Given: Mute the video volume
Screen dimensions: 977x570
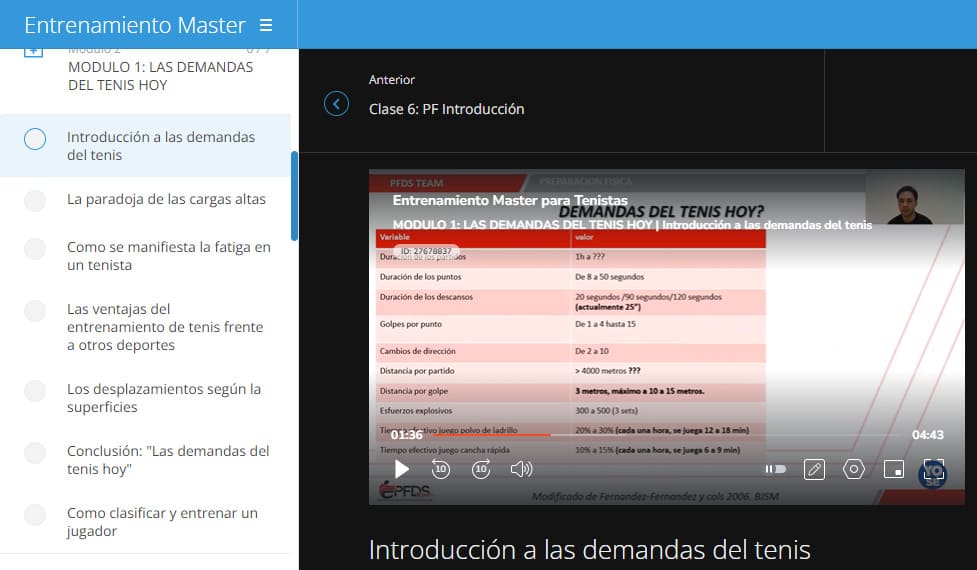Looking at the screenshot, I should coord(521,469).
